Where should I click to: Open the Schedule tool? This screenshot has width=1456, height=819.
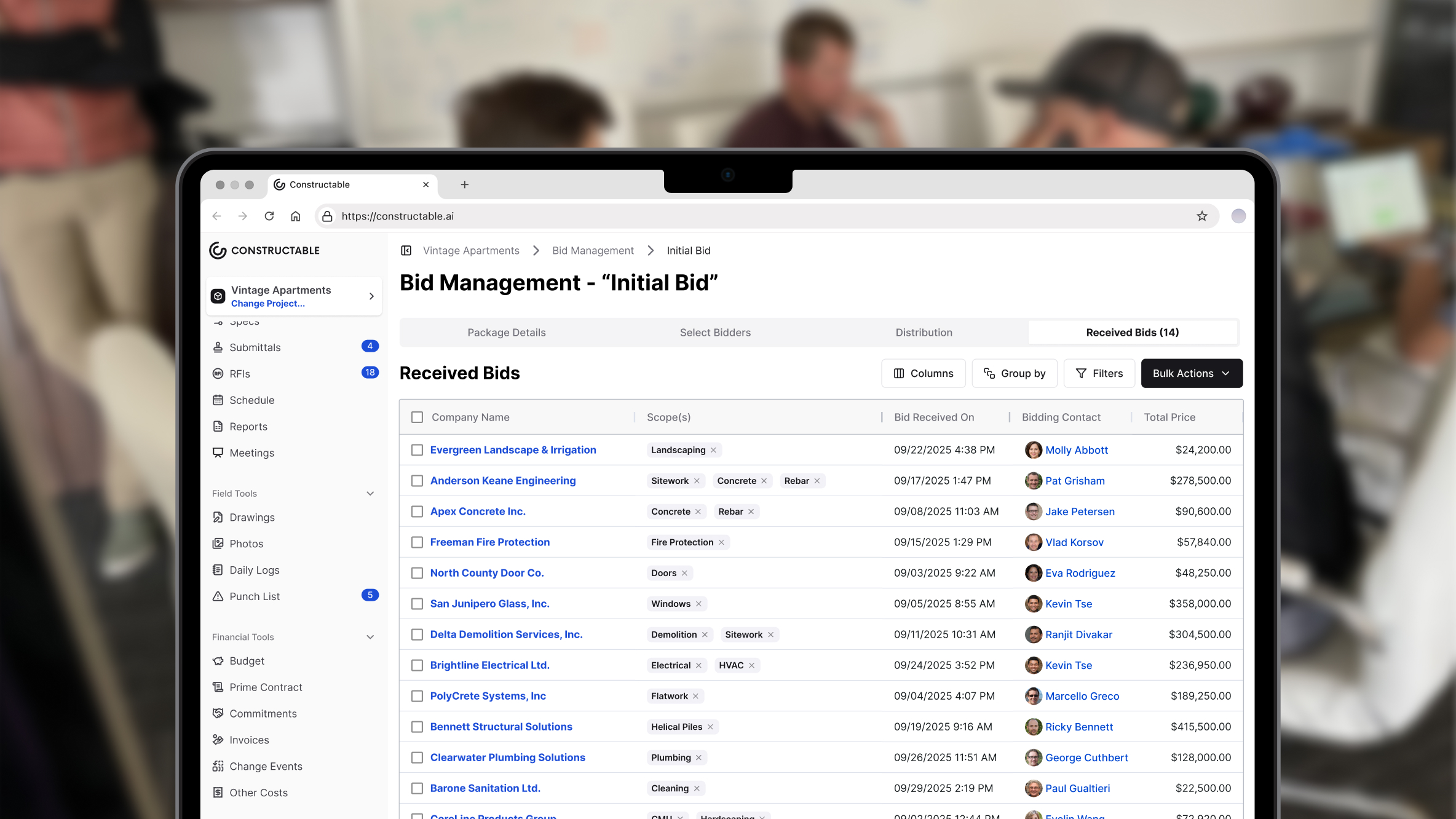coord(218,400)
